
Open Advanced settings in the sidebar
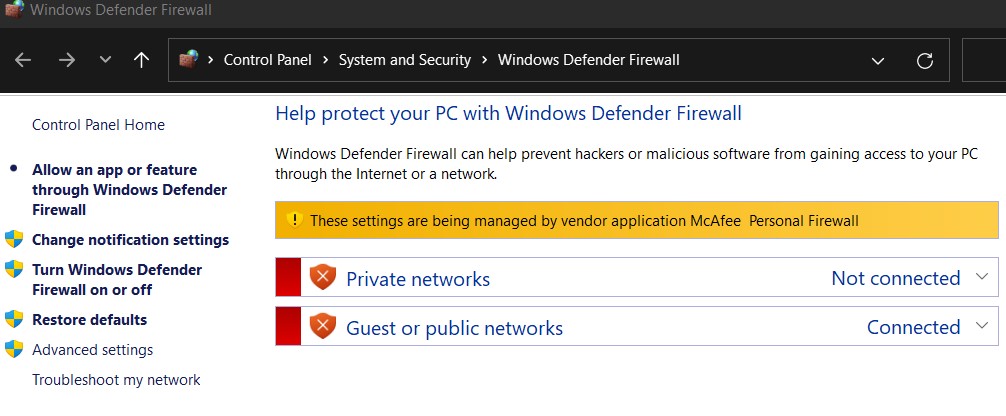point(92,350)
